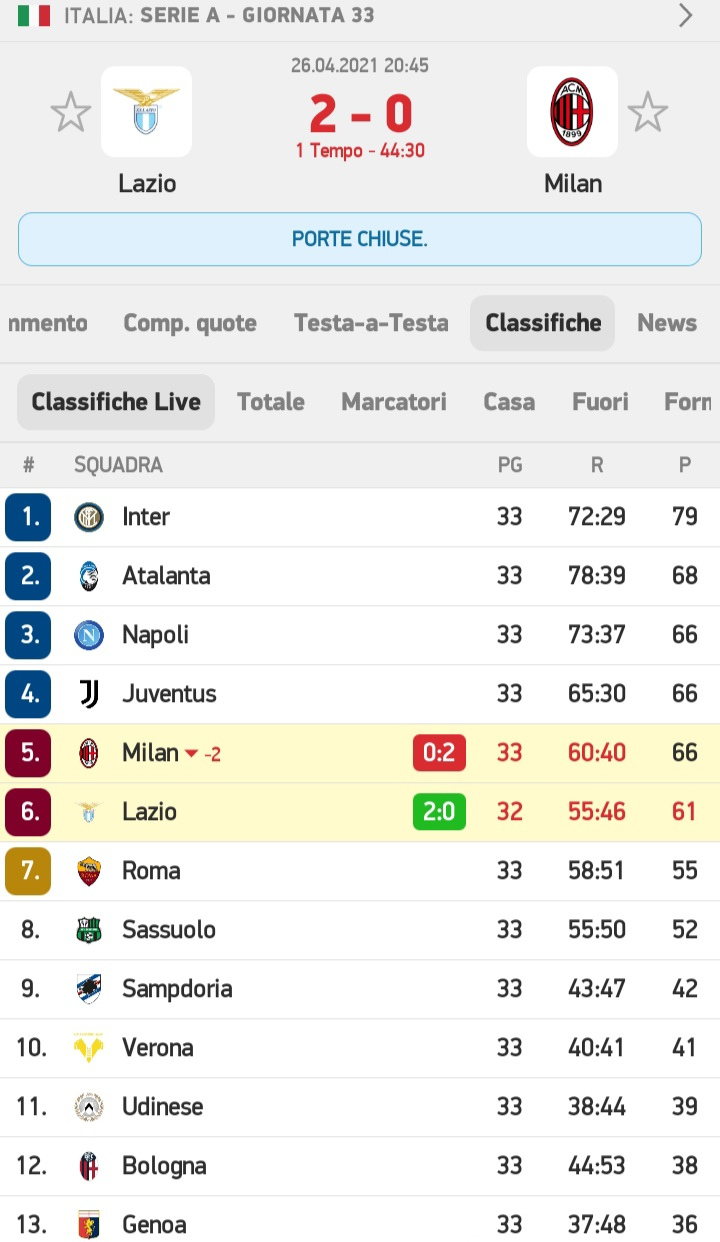Select the Atalanta logo in the table
The height and width of the screenshot is (1242, 720).
pos(89,576)
